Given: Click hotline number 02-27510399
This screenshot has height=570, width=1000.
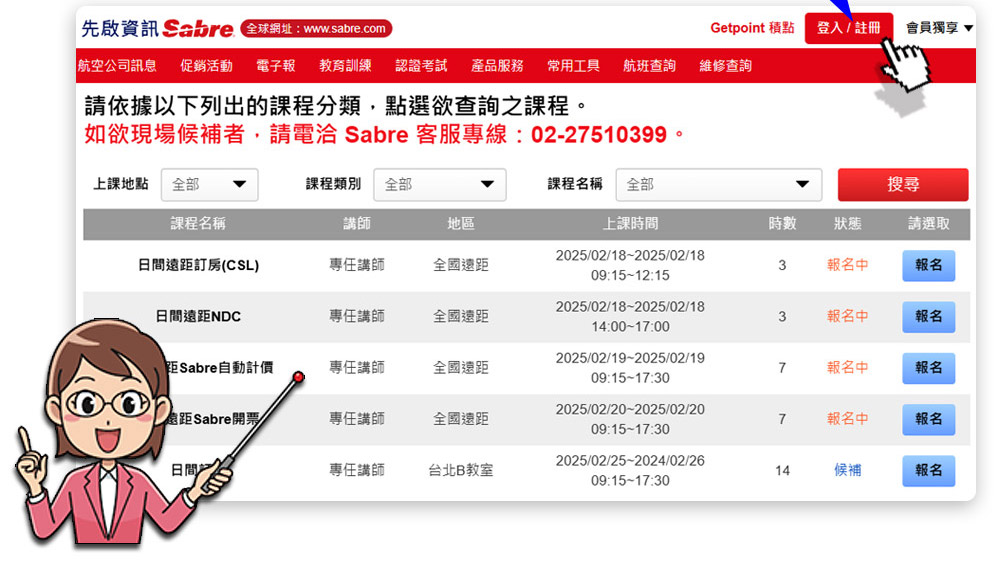Looking at the screenshot, I should click(598, 135).
